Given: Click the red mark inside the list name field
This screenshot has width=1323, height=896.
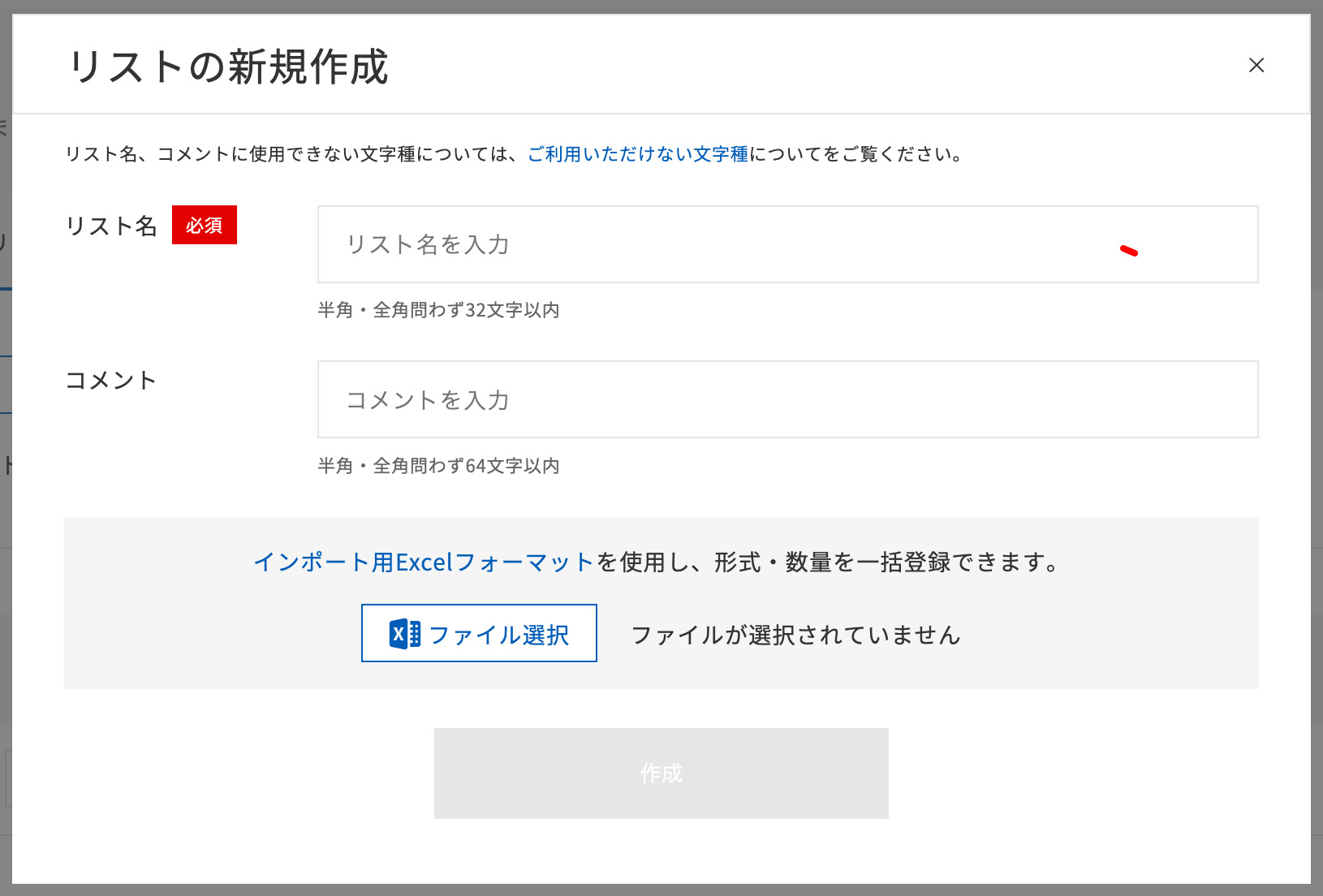Looking at the screenshot, I should [1130, 252].
